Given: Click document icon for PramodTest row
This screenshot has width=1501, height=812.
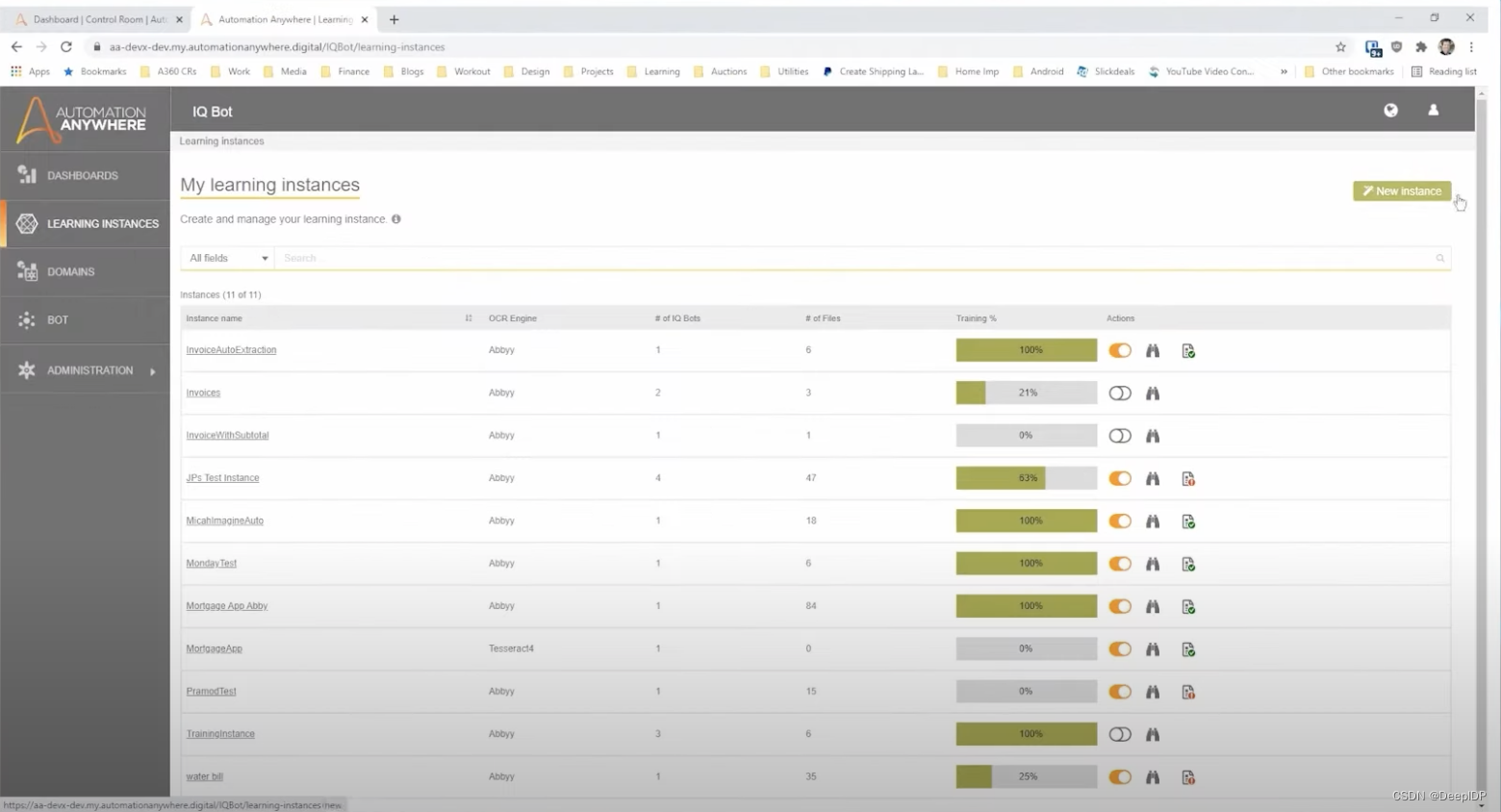Looking at the screenshot, I should (x=1188, y=692).
